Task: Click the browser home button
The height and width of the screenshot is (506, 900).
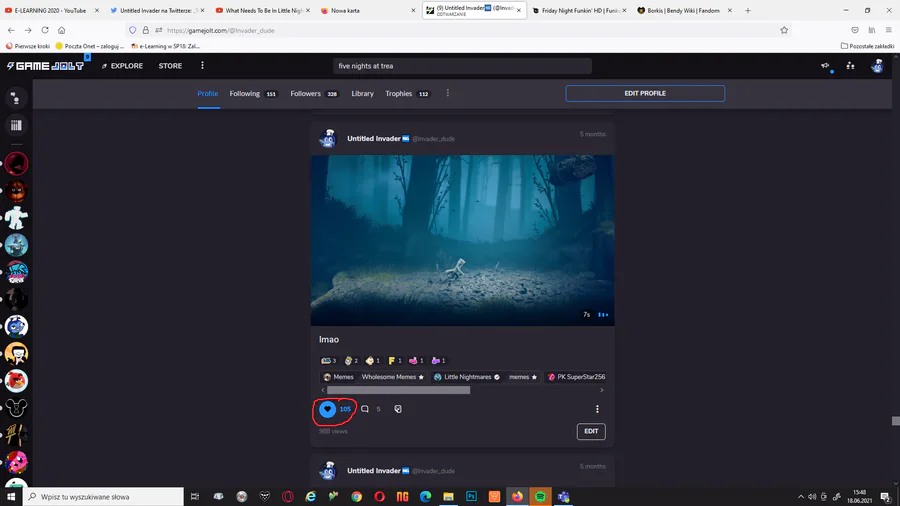Action: coord(61,30)
